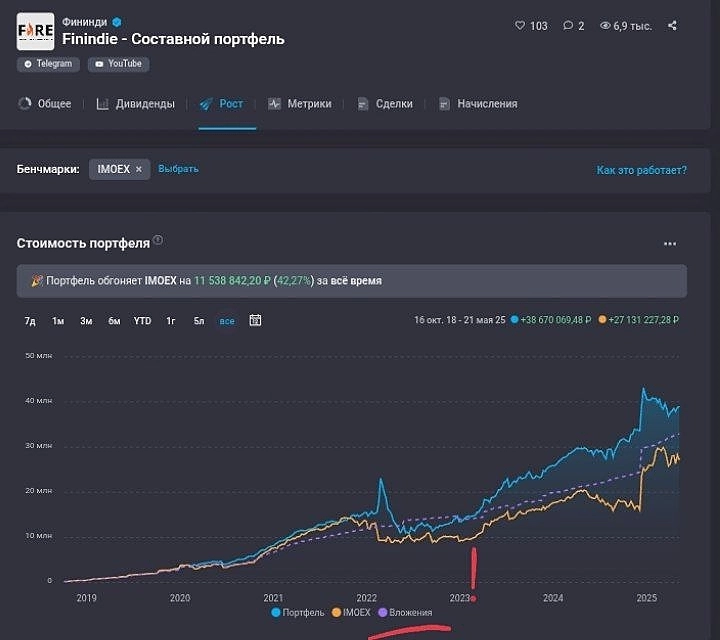Open the calendar date picker icon
The image size is (720, 640).
coord(255,321)
